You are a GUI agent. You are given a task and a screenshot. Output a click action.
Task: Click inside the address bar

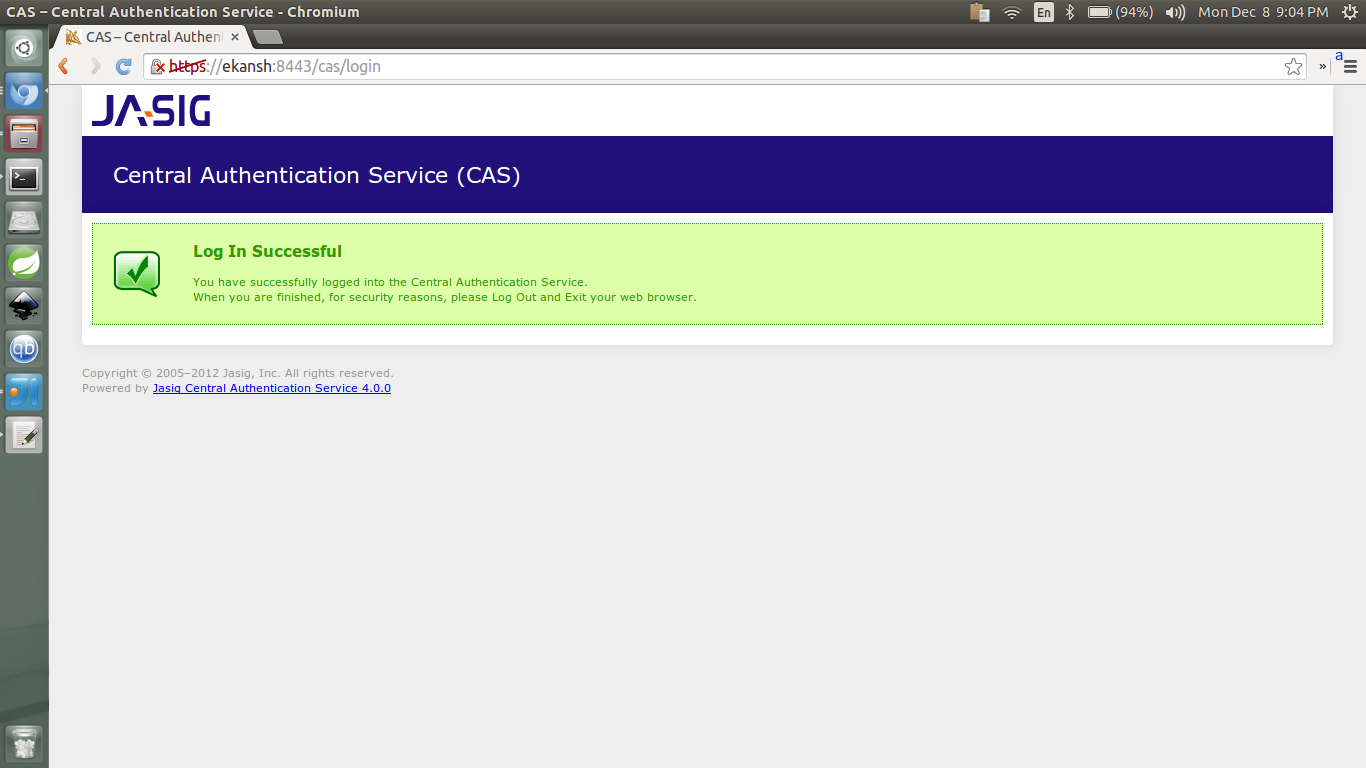(x=600, y=66)
